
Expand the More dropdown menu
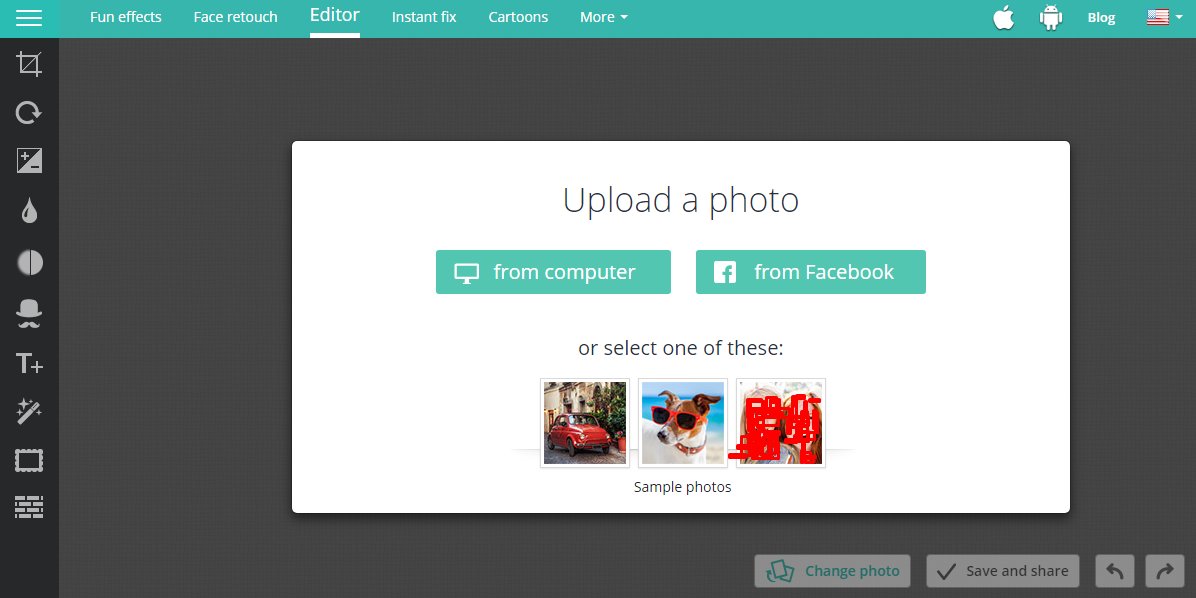[x=603, y=18]
